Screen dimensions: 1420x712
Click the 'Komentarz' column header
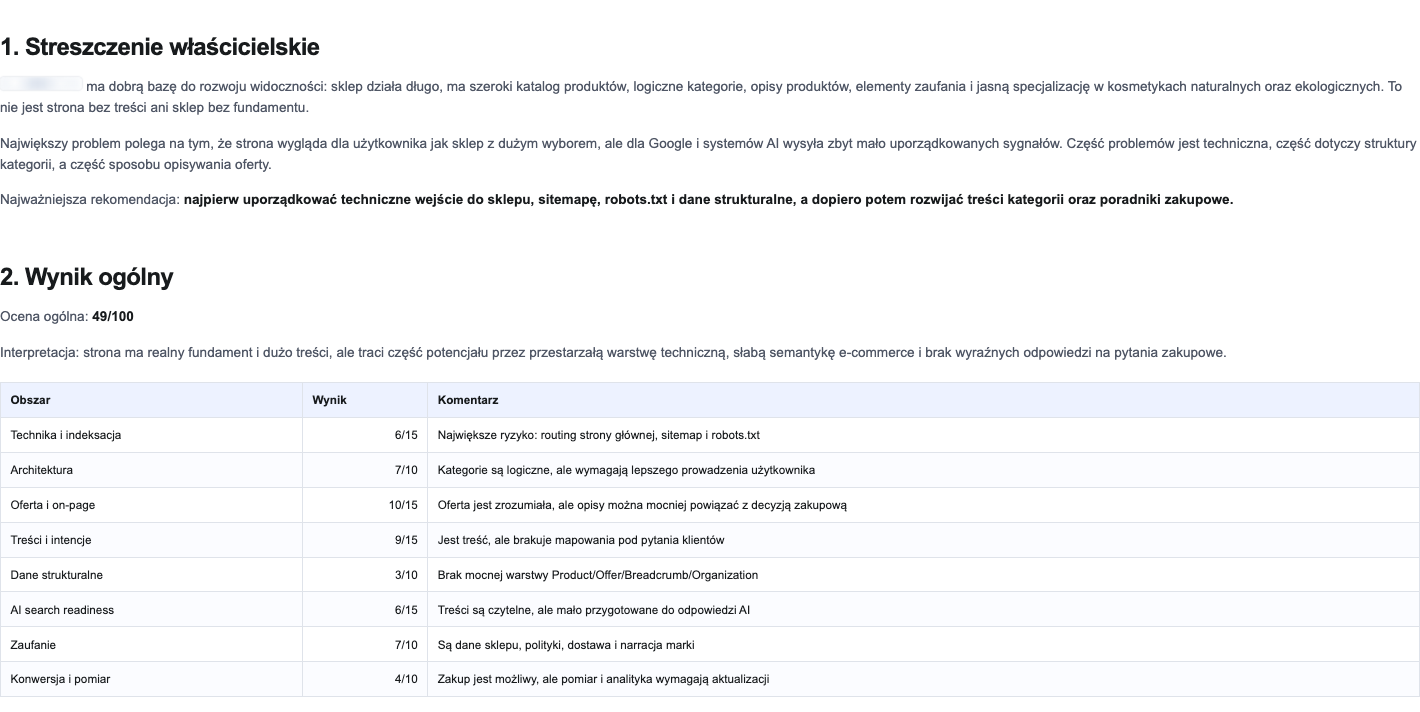pyautogui.click(x=923, y=400)
